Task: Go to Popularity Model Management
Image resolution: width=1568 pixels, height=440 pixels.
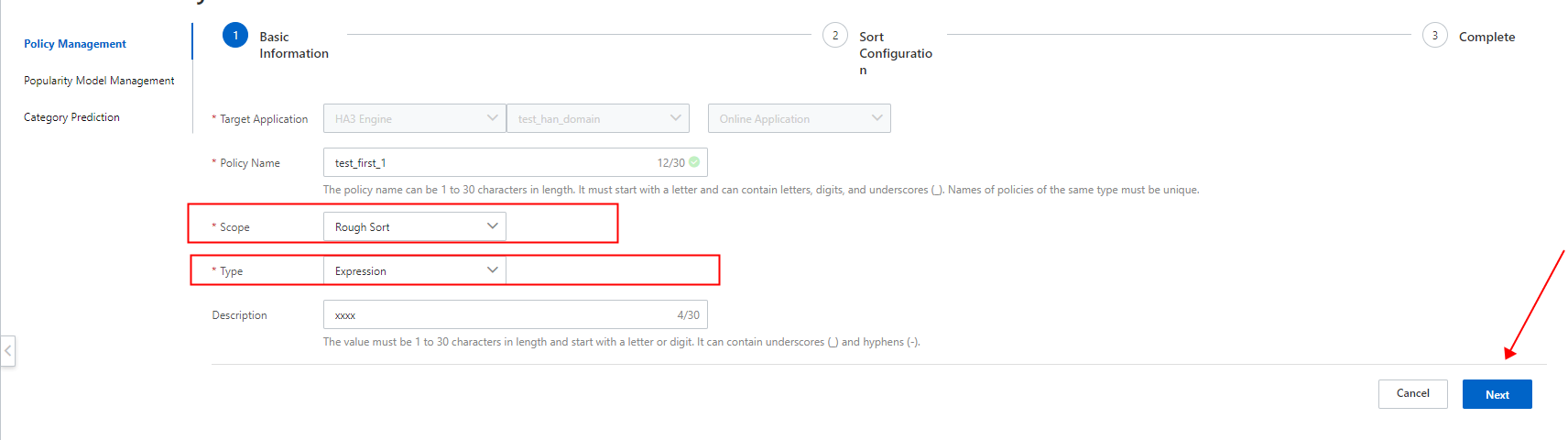Action: 99,81
